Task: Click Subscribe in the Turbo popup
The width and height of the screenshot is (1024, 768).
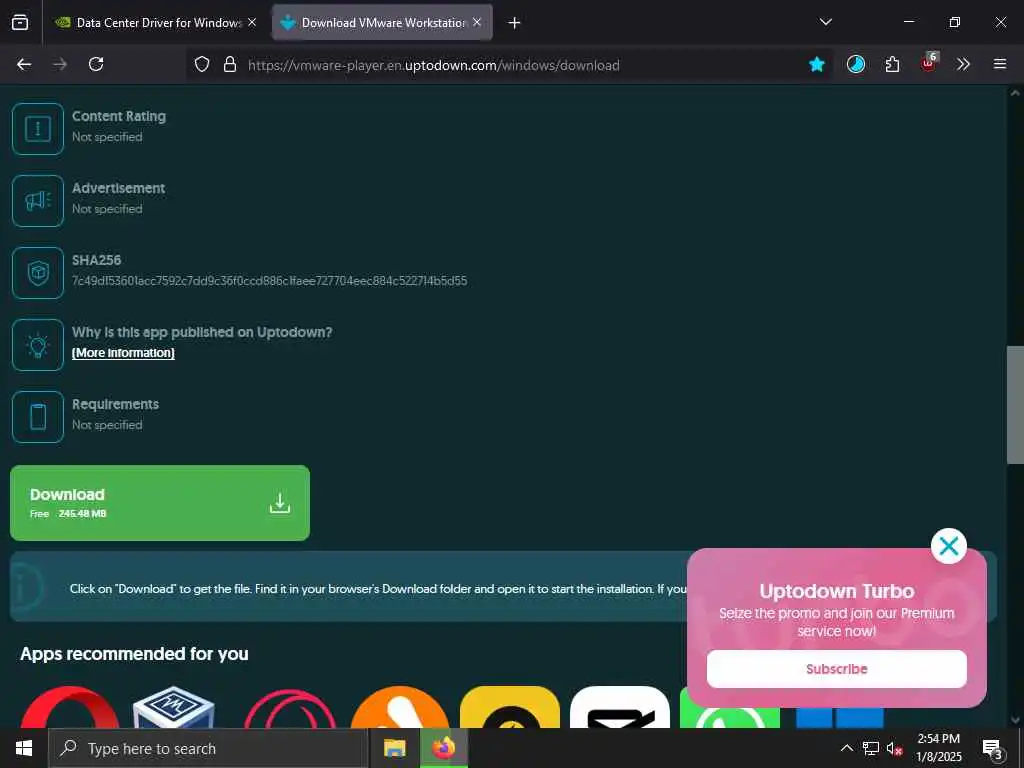Action: (837, 669)
